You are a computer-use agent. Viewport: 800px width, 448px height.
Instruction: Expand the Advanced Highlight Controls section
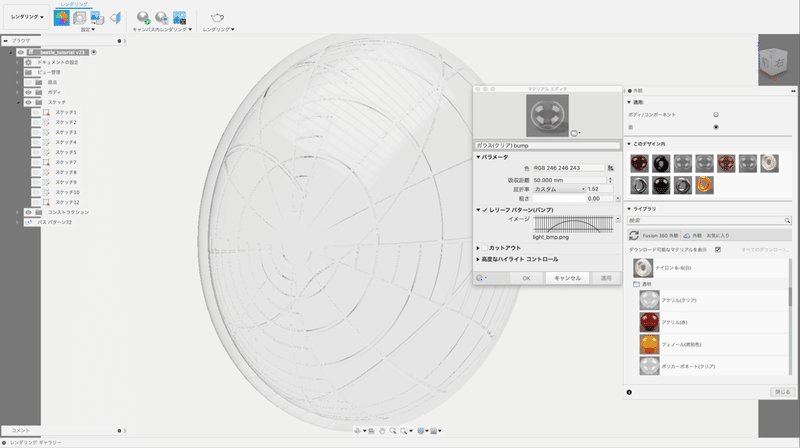click(478, 259)
